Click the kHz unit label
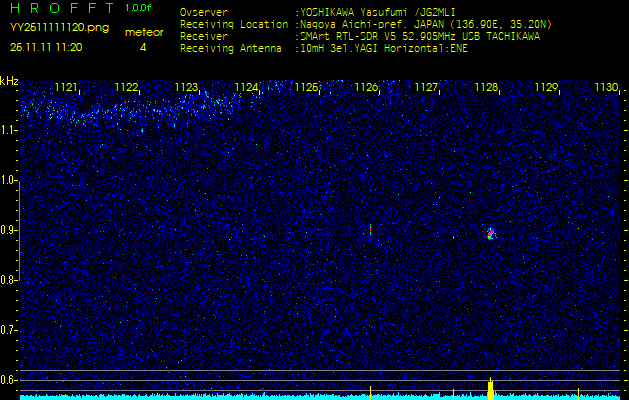 tap(10, 81)
